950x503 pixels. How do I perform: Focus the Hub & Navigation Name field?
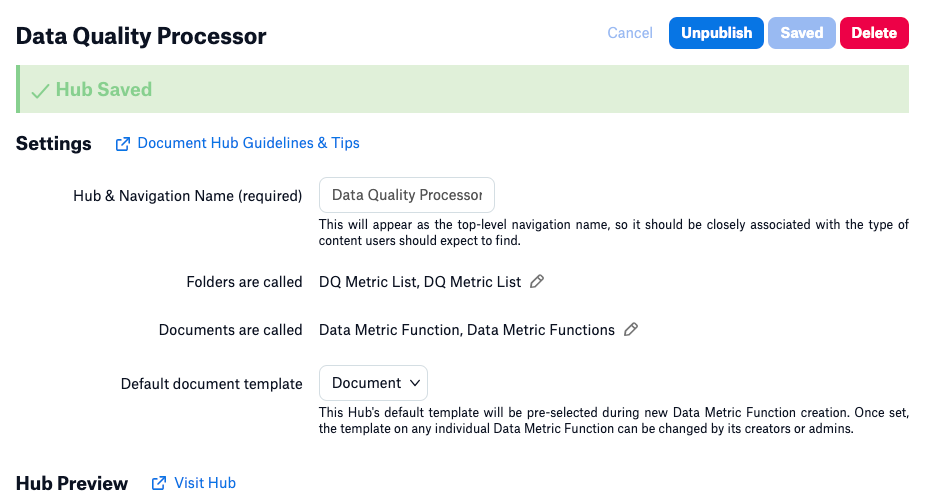tap(407, 195)
